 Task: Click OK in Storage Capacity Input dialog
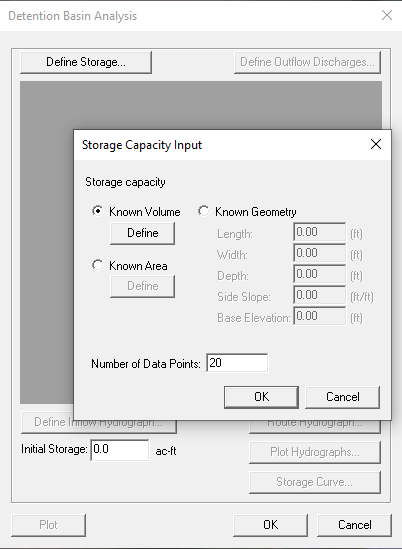261,397
